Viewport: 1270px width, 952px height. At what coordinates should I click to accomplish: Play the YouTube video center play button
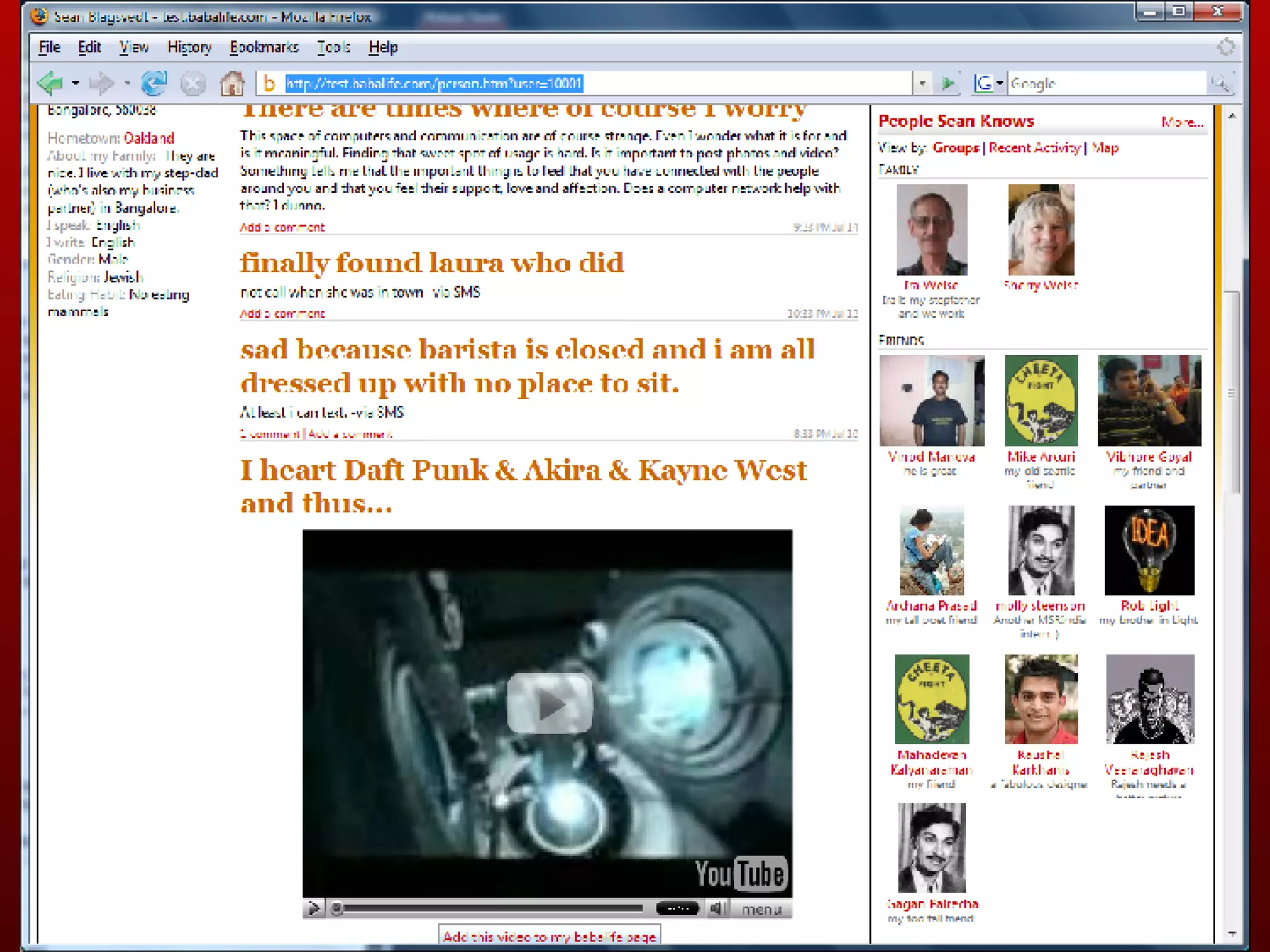click(x=549, y=703)
